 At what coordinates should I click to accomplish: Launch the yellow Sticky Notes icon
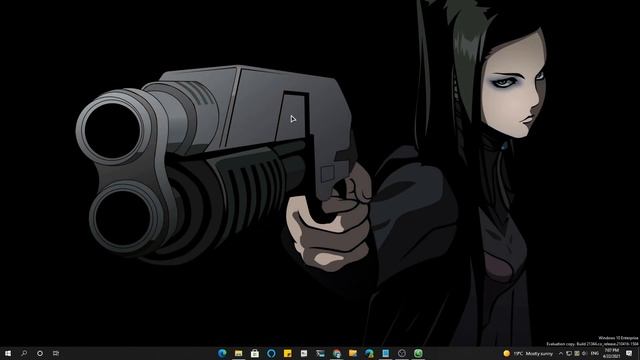point(288,353)
